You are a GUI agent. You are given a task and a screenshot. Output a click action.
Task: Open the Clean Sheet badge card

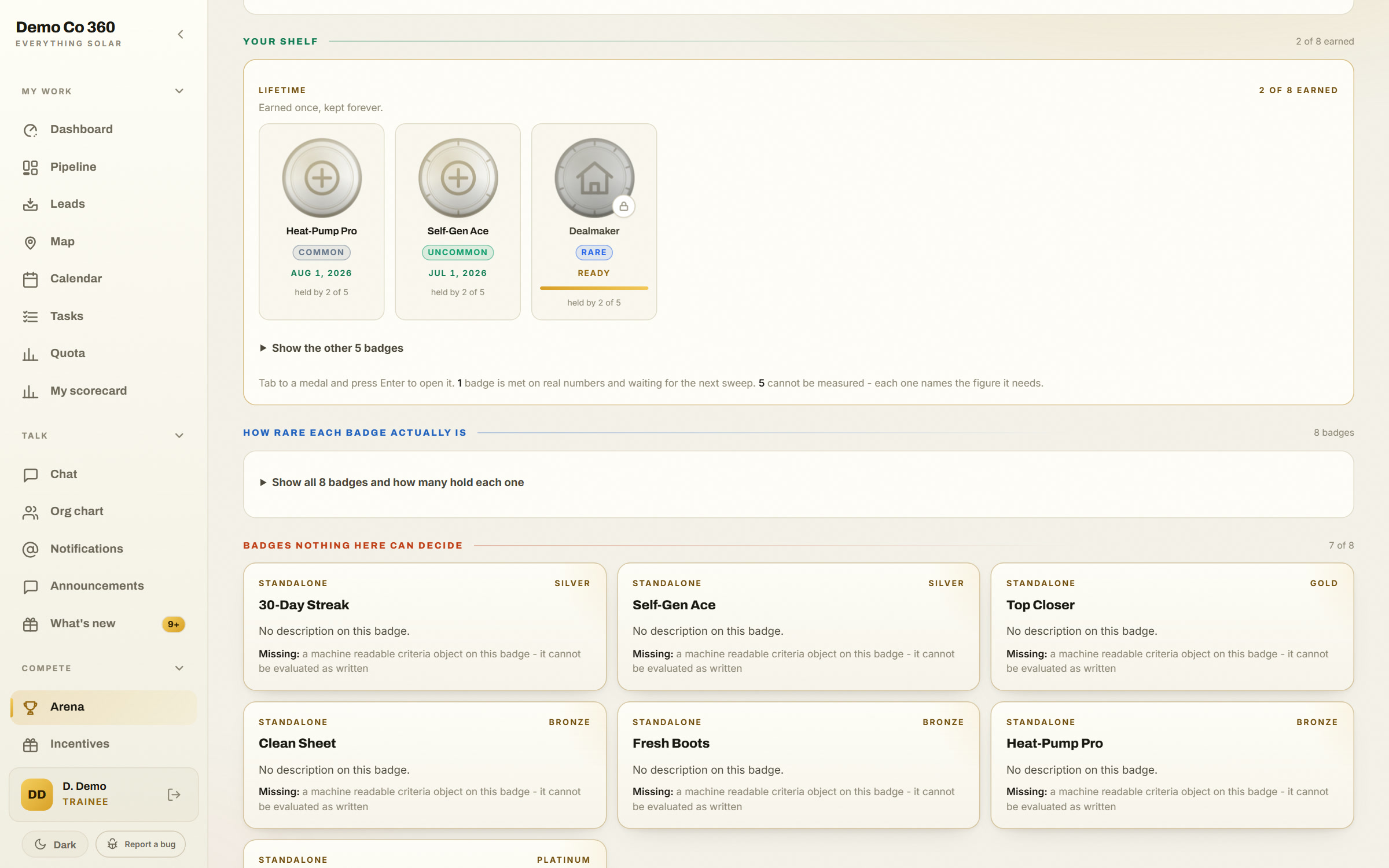coord(425,765)
